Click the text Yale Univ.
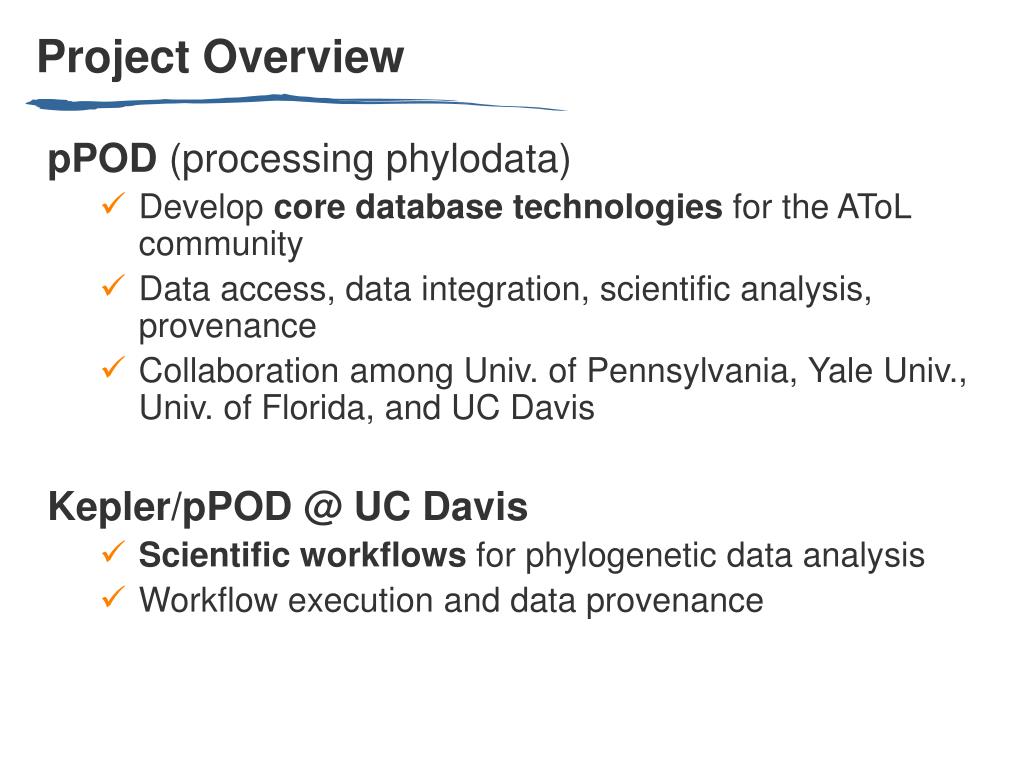Screen dimensions: 1024x768 [887, 371]
